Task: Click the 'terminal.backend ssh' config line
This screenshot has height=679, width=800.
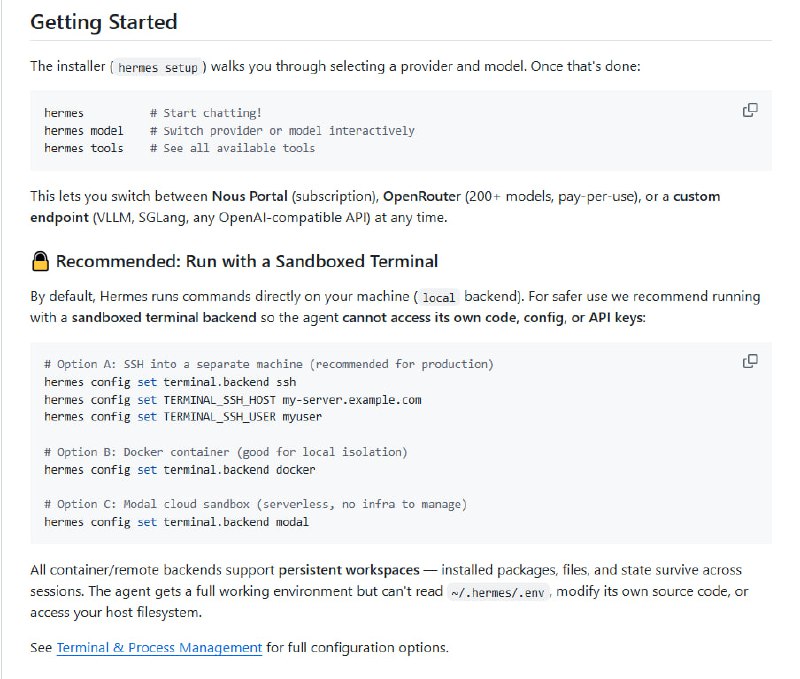Action: coord(170,382)
